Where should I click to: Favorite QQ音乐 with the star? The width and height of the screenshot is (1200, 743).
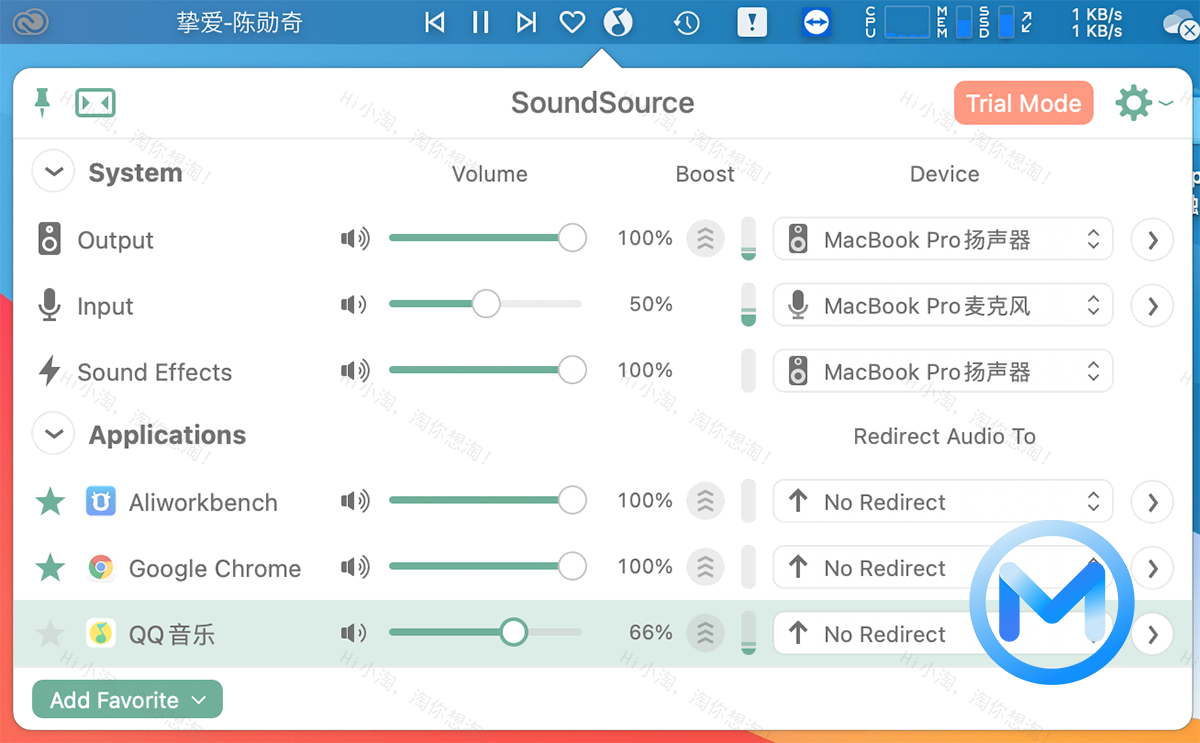50,633
